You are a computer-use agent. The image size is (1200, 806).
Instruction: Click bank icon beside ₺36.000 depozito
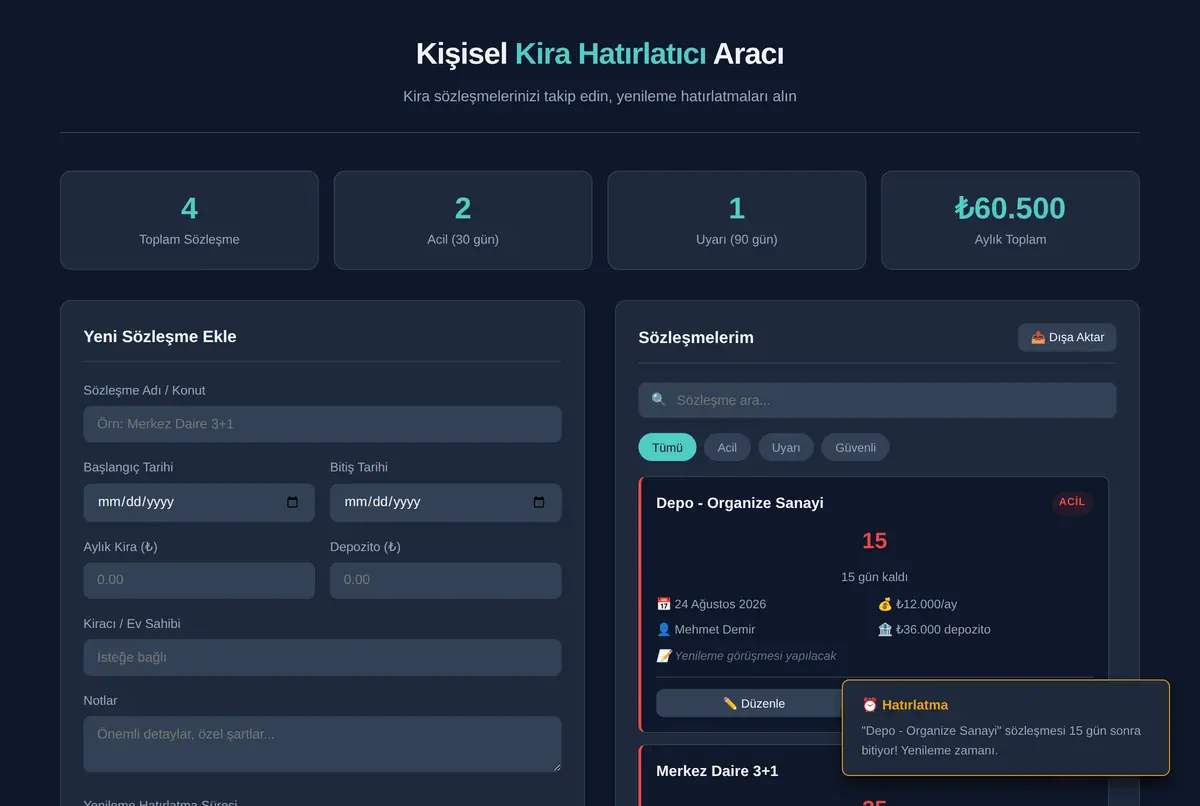(884, 629)
